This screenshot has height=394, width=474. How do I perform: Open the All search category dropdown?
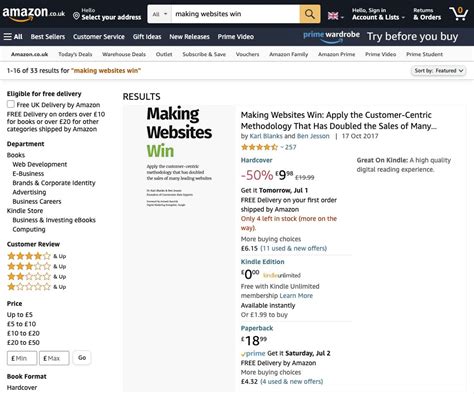[160, 14]
